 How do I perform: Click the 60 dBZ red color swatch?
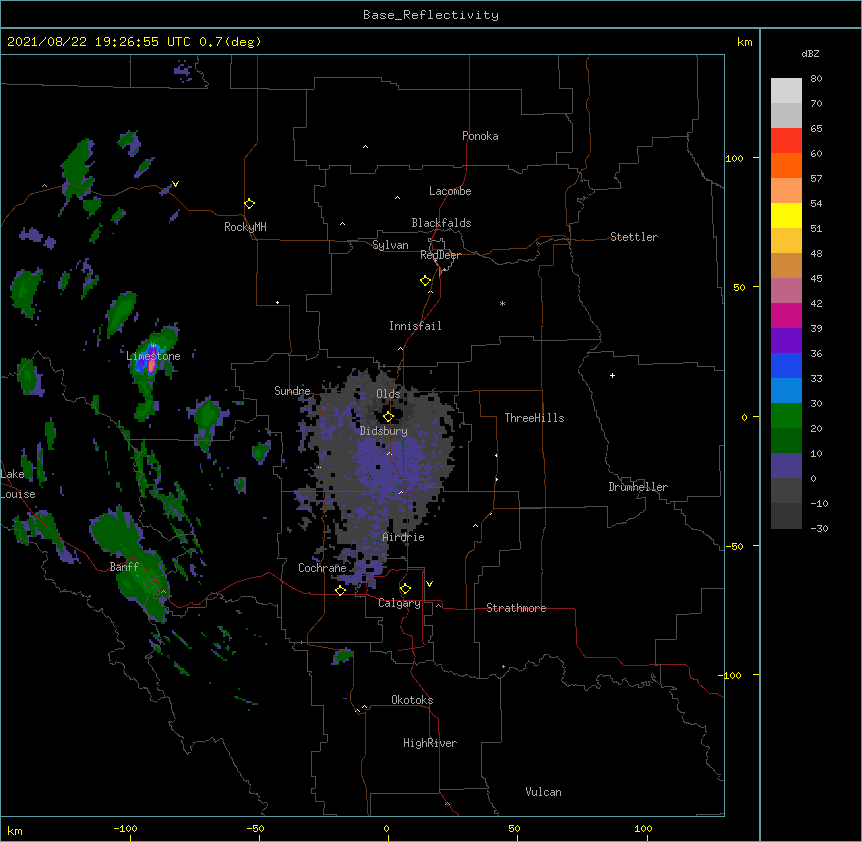coord(786,140)
